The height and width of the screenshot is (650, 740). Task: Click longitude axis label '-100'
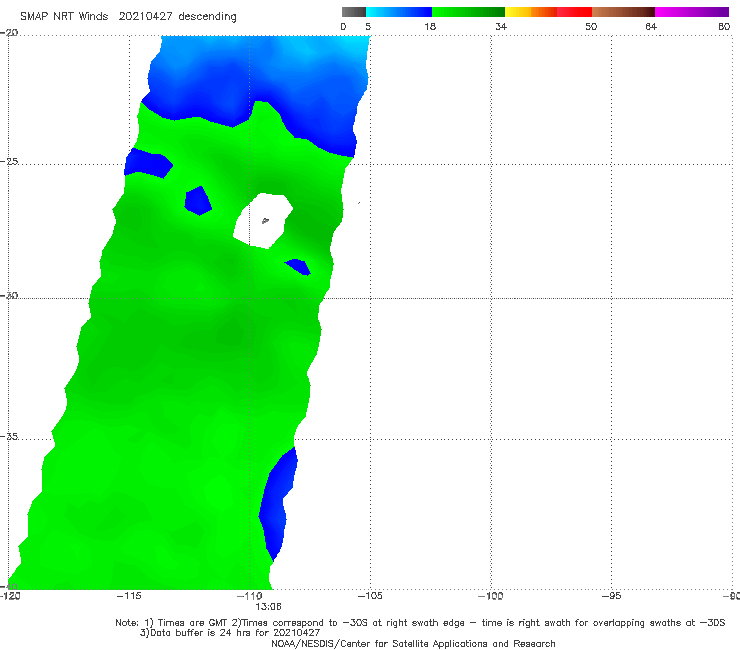(x=490, y=596)
